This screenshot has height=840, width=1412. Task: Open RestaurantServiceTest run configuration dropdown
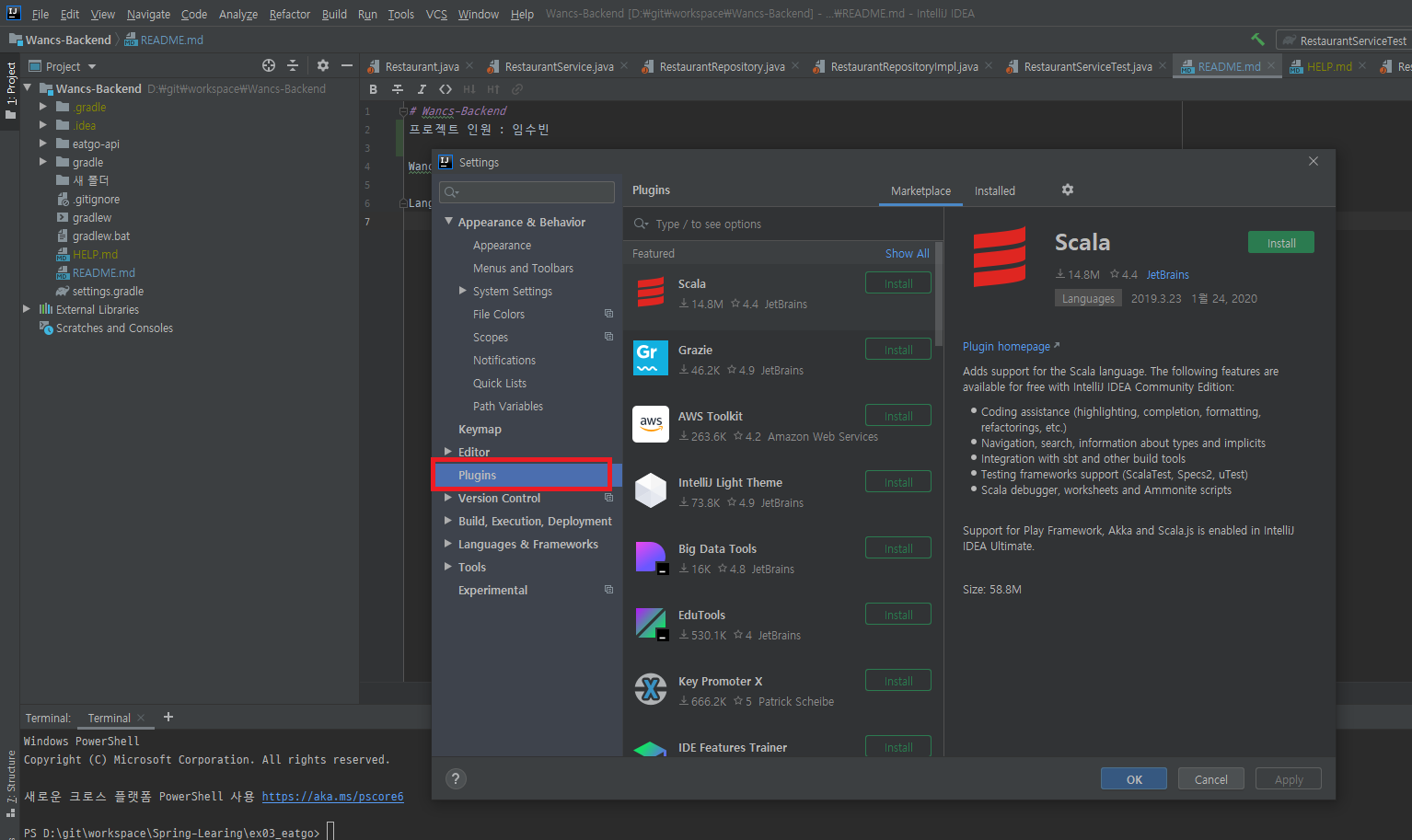click(1344, 40)
